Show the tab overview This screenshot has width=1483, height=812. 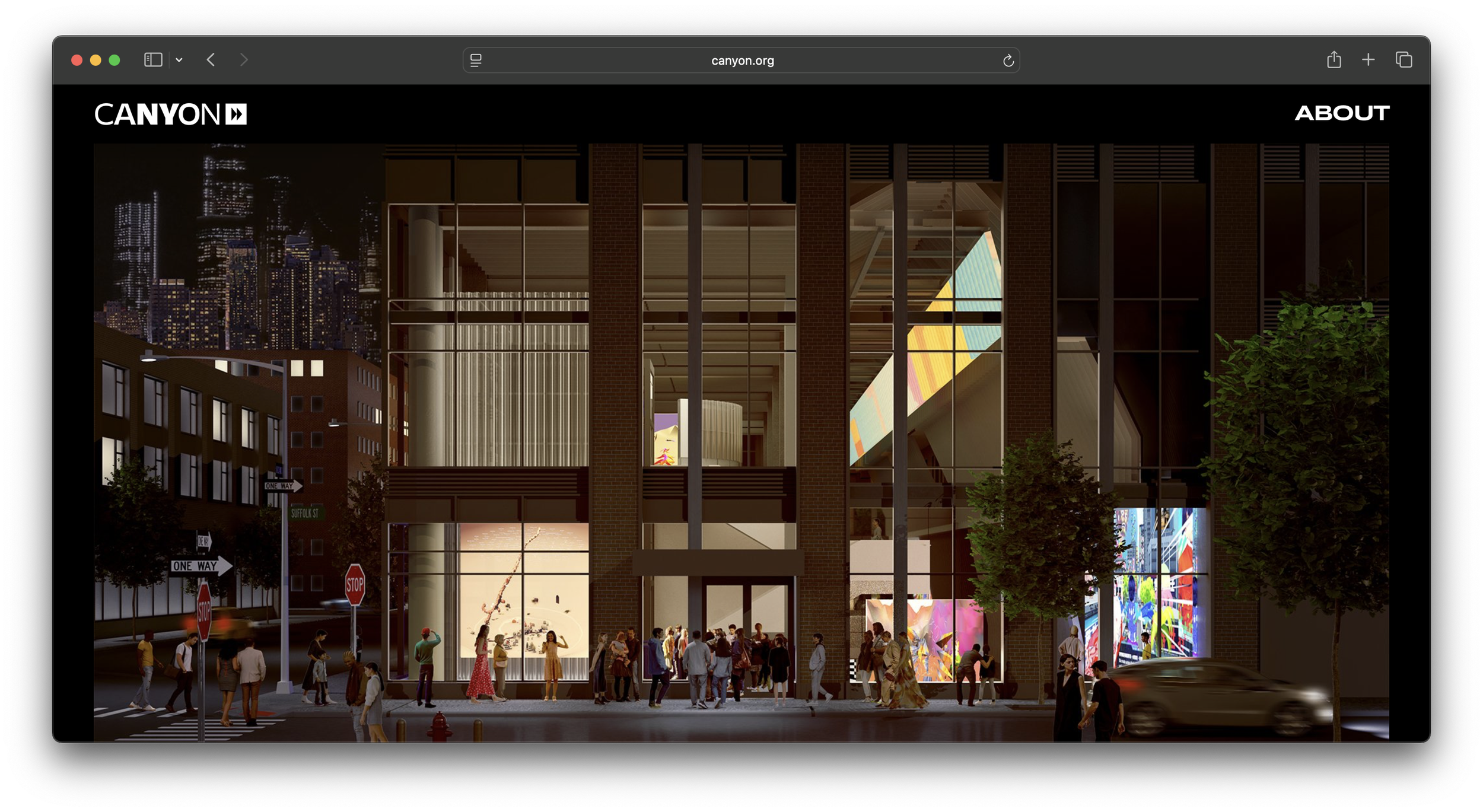coord(1404,60)
